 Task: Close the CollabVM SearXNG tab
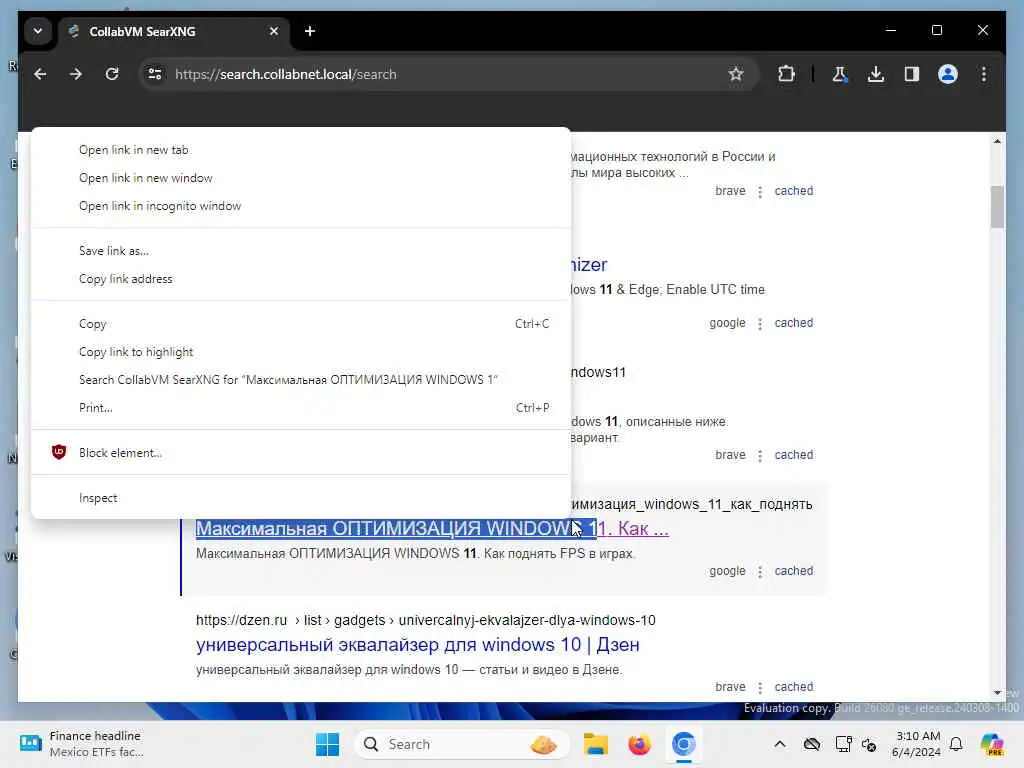(274, 31)
